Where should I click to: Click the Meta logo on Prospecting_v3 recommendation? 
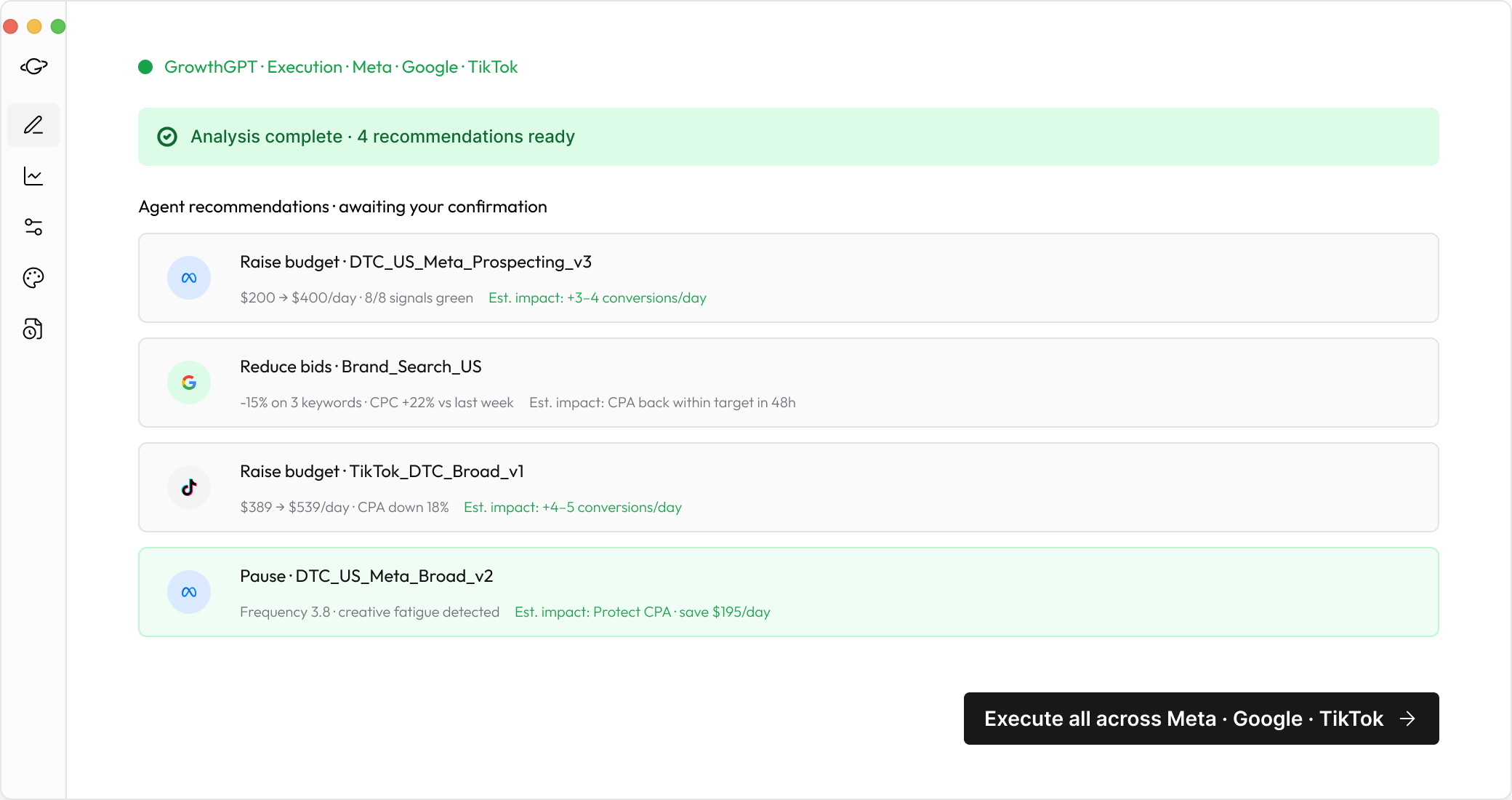tap(189, 278)
